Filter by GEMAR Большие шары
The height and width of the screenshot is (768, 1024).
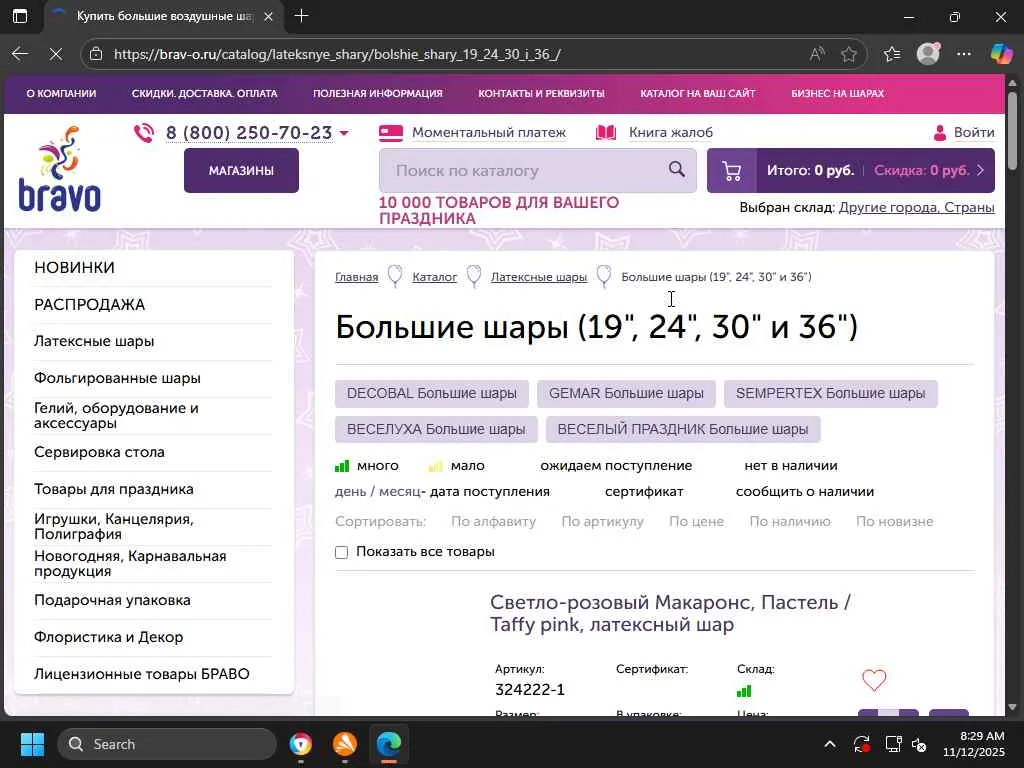626,393
